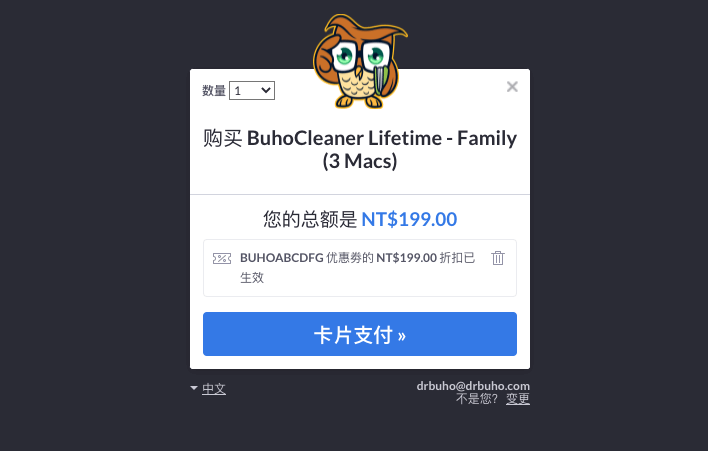708x451 pixels.
Task: Click the 不是您? text
Action: [476, 399]
